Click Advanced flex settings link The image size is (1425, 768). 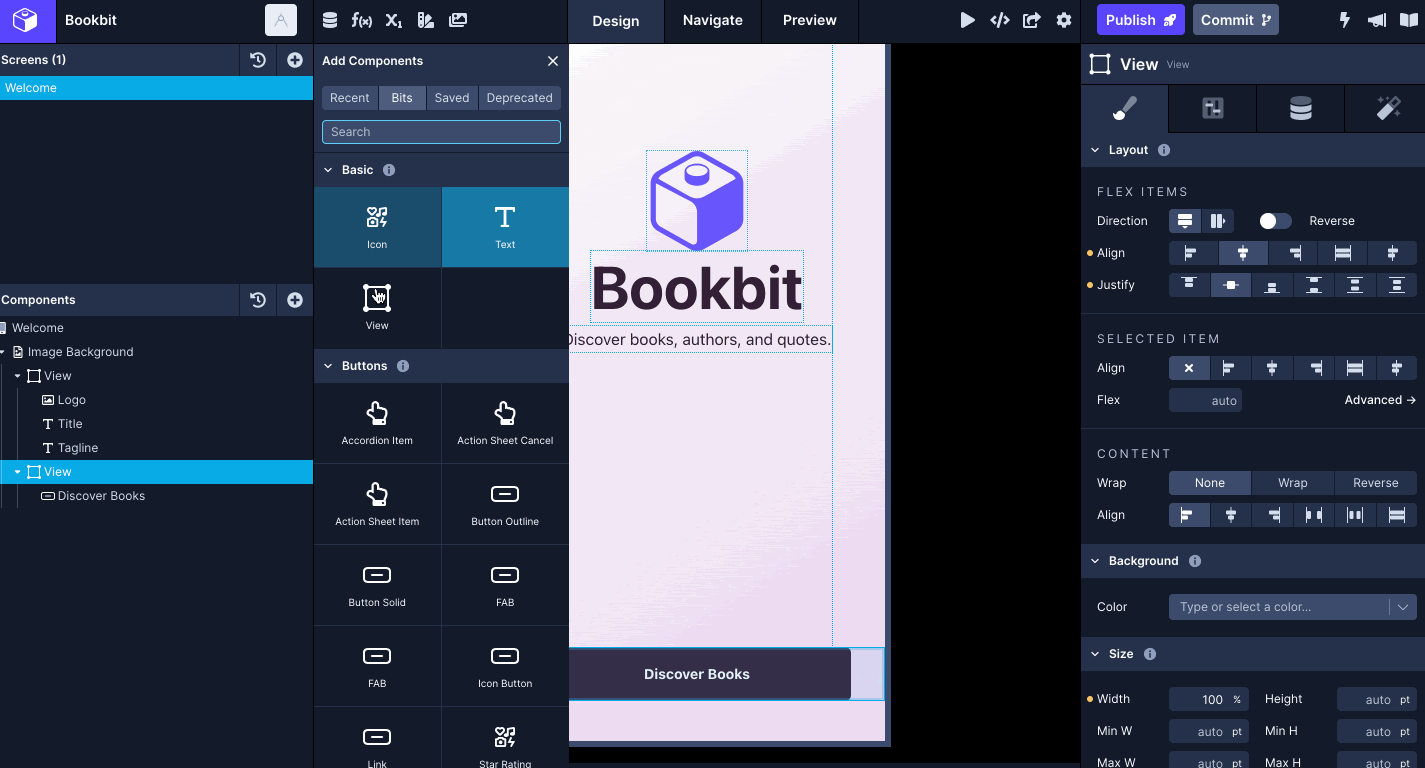(1380, 399)
